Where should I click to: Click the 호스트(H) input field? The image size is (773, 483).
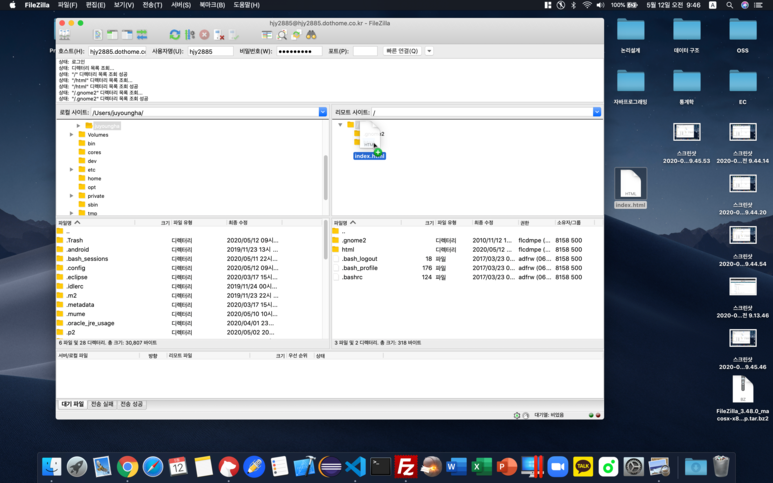[117, 51]
